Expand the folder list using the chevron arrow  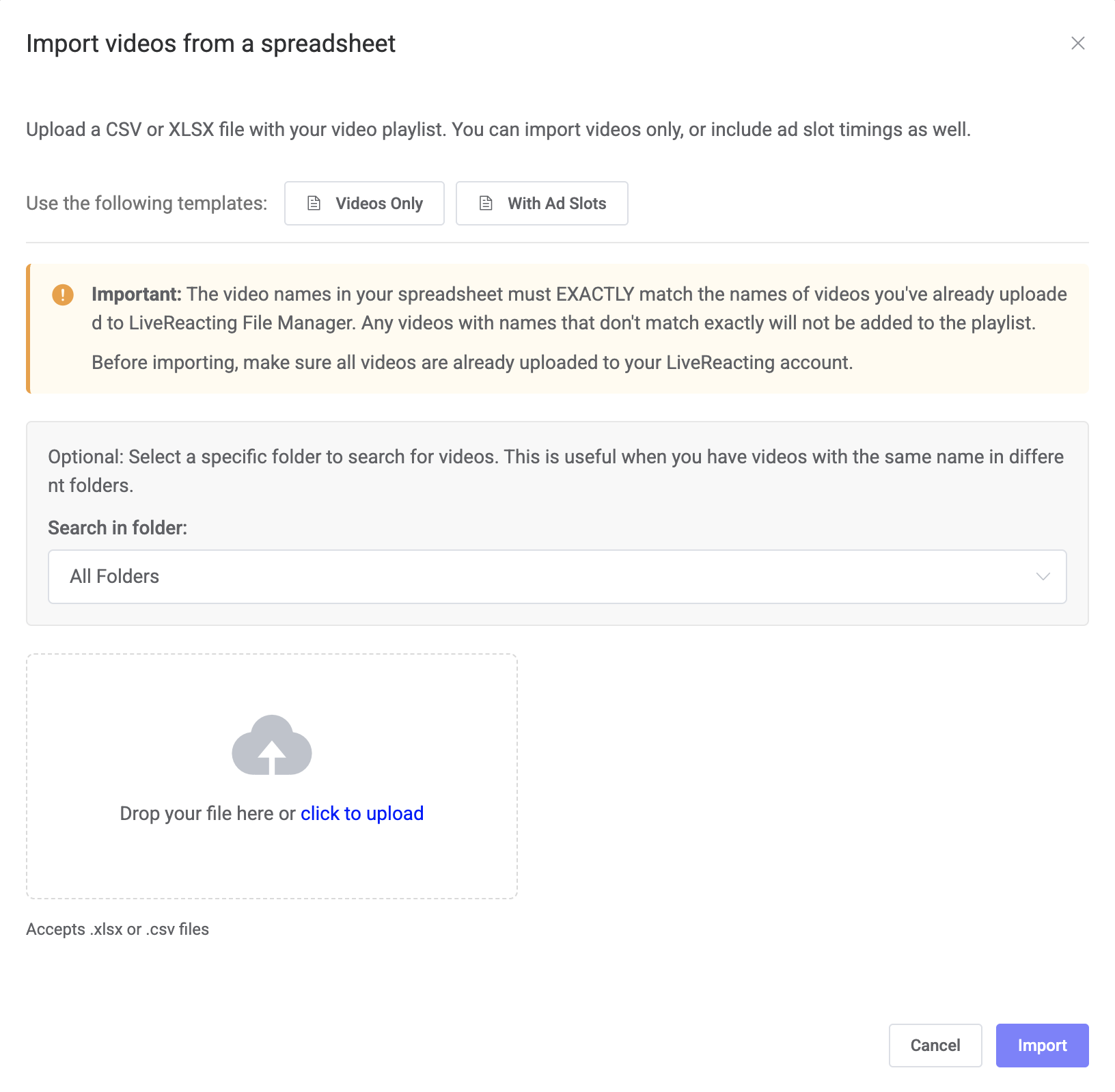1043,576
